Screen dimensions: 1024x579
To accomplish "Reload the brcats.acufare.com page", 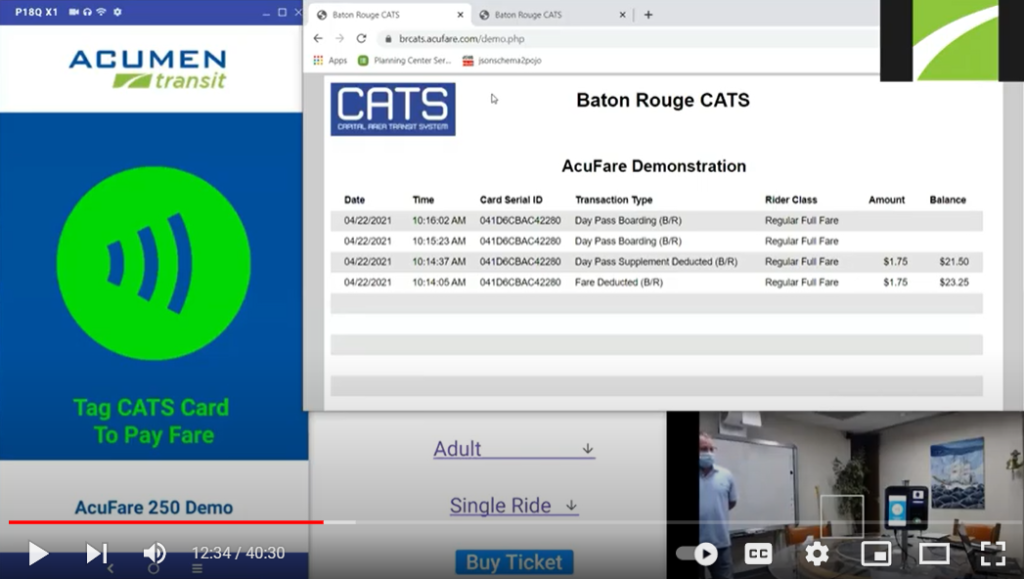I will click(x=361, y=39).
